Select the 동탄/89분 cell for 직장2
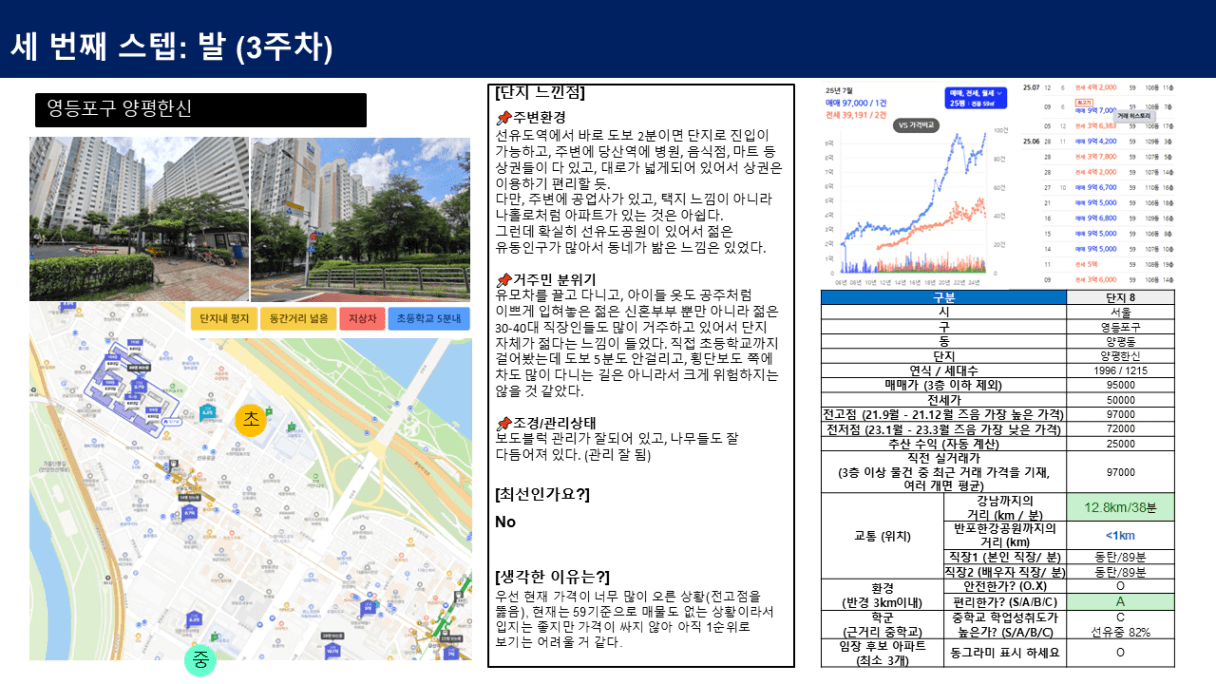1216x684 pixels. coord(1121,572)
